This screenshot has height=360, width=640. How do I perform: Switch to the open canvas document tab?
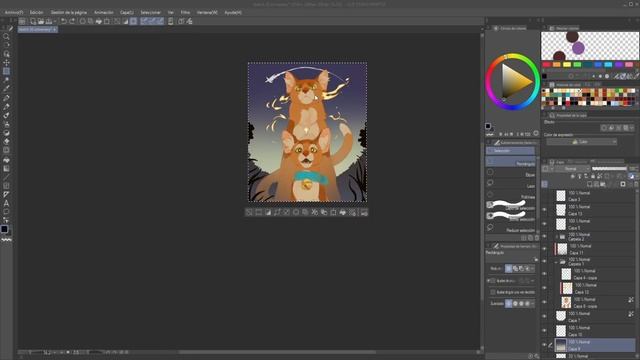[37, 30]
